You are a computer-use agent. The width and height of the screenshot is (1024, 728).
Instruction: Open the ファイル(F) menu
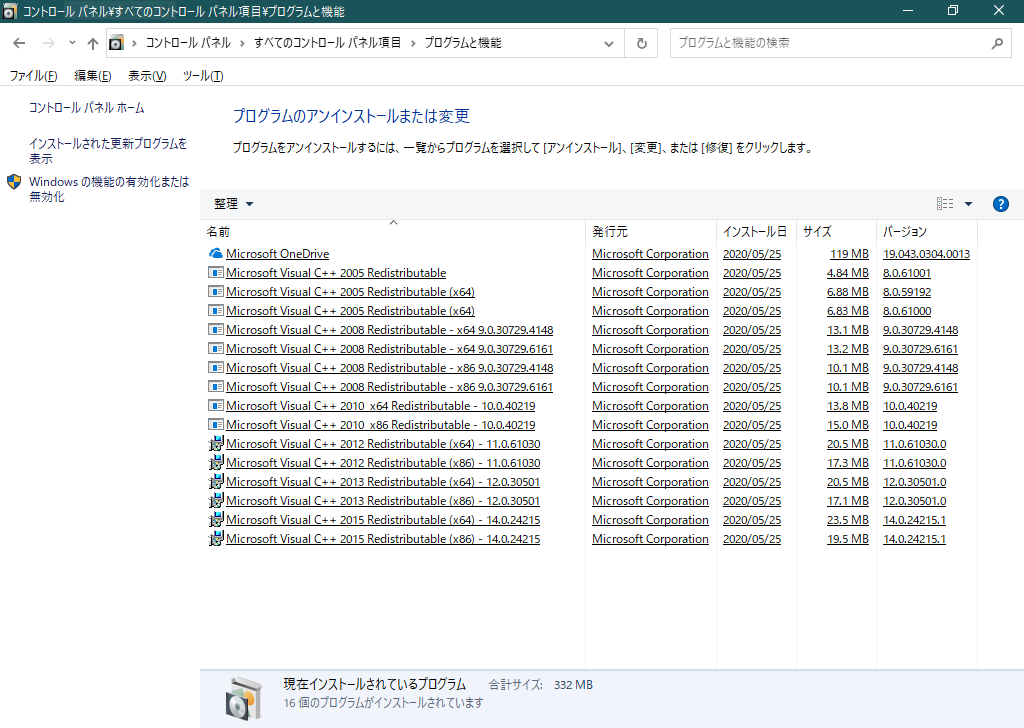coord(33,76)
